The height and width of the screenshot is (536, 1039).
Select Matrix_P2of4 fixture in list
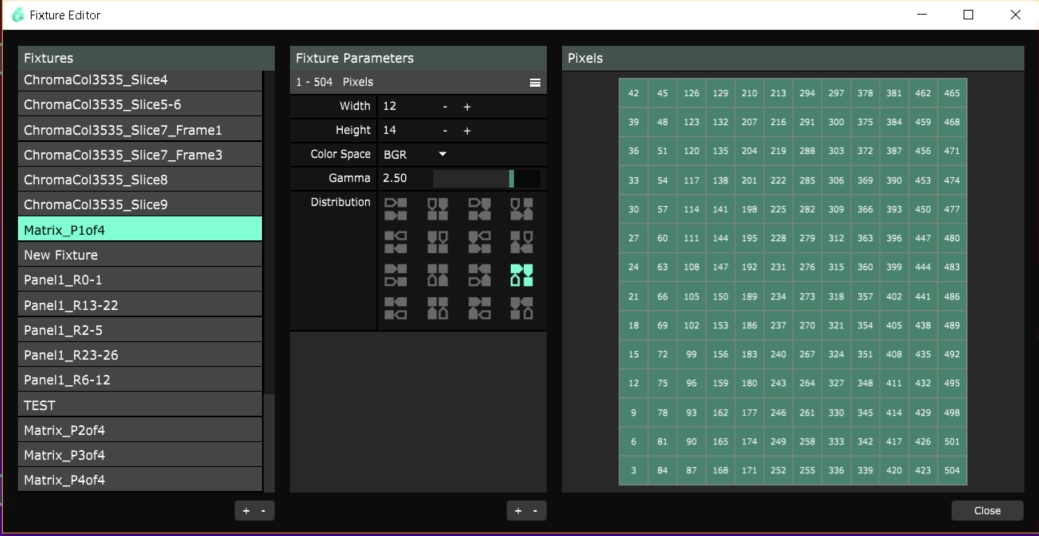pos(140,430)
